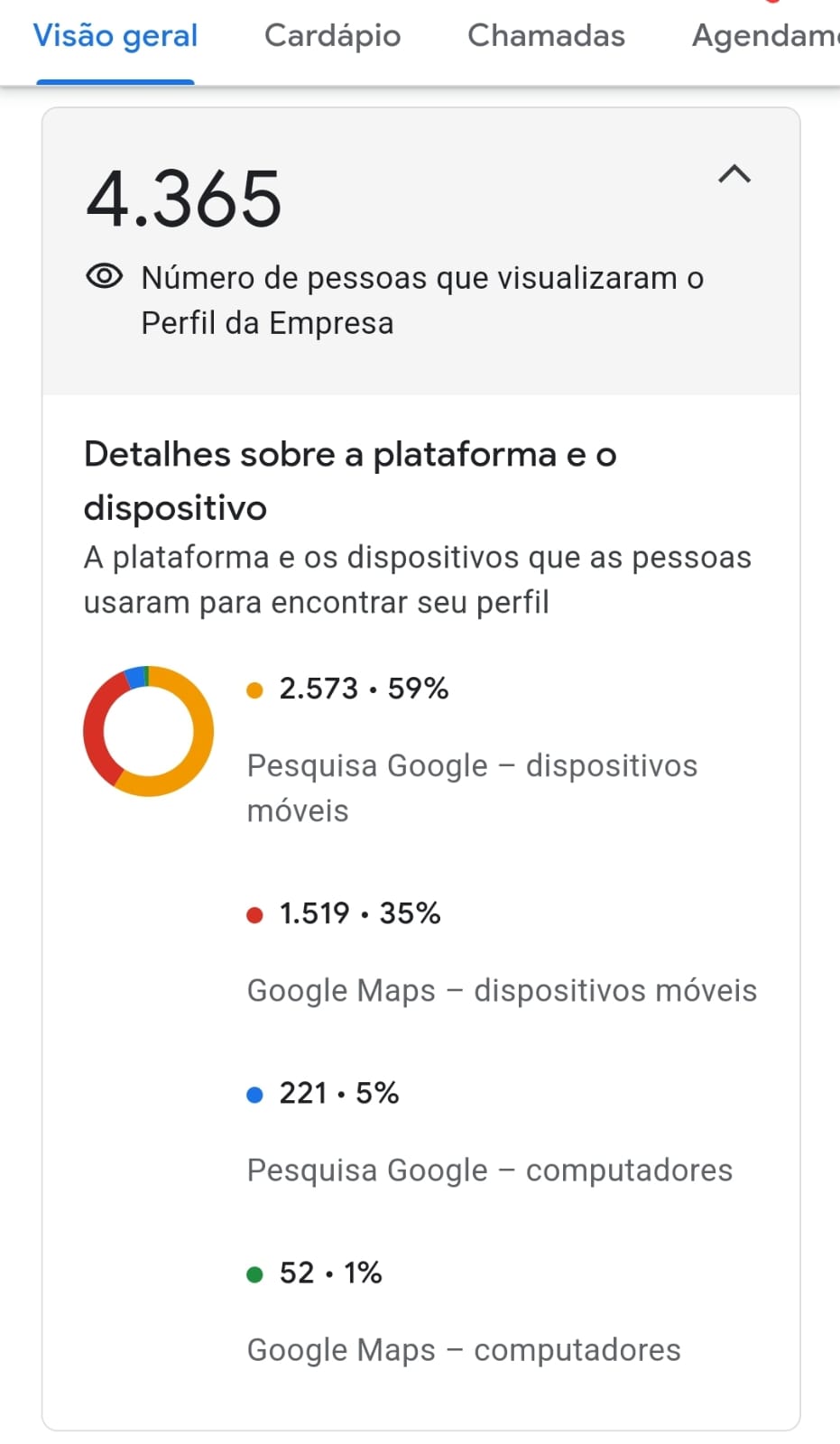This screenshot has height=1444, width=840.
Task: Select the 52 · 1% value
Action: click(x=331, y=1273)
